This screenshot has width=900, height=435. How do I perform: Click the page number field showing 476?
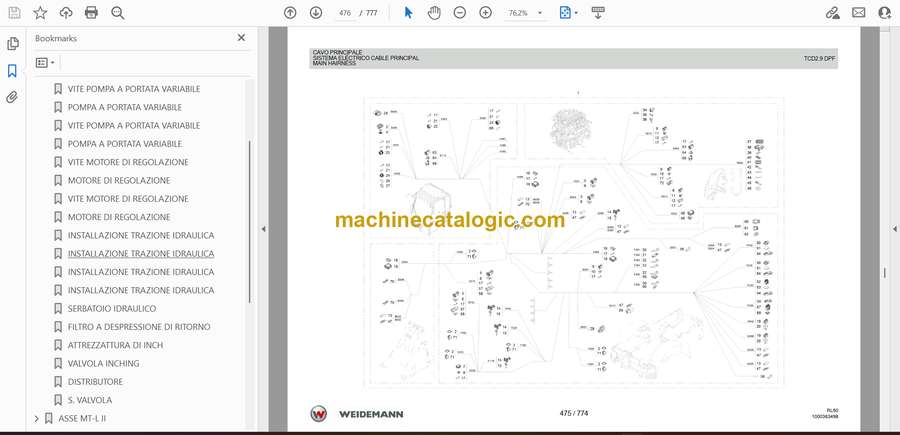point(345,13)
